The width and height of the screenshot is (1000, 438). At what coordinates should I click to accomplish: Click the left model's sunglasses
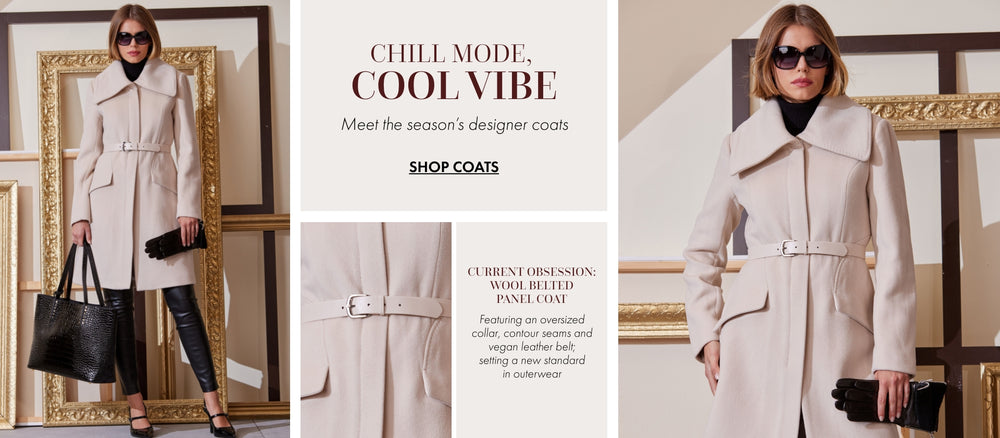[x=134, y=38]
